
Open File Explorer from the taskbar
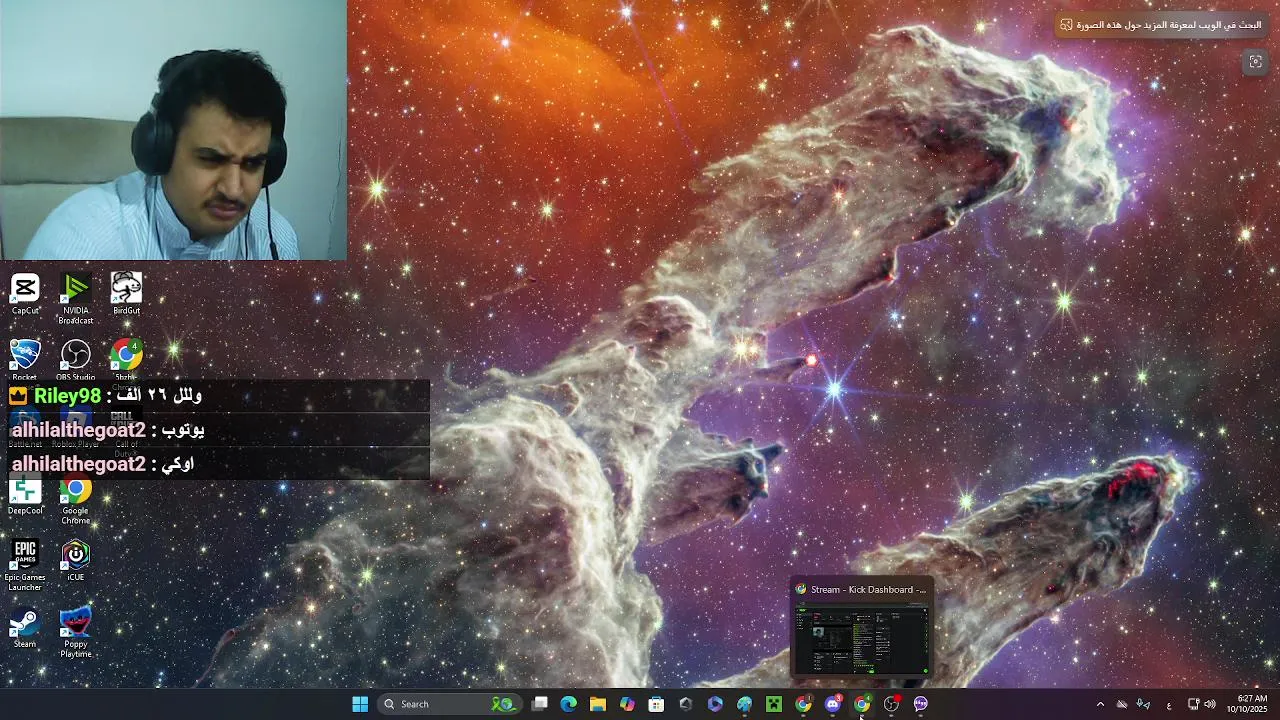click(x=598, y=704)
